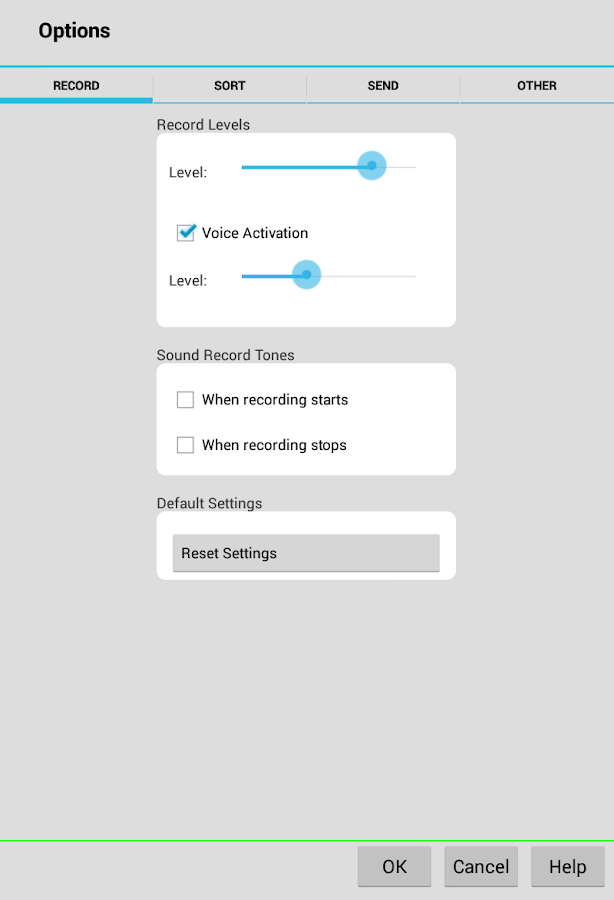
Task: Click the 'Default Settings' section heading
Action: pyautogui.click(x=209, y=503)
